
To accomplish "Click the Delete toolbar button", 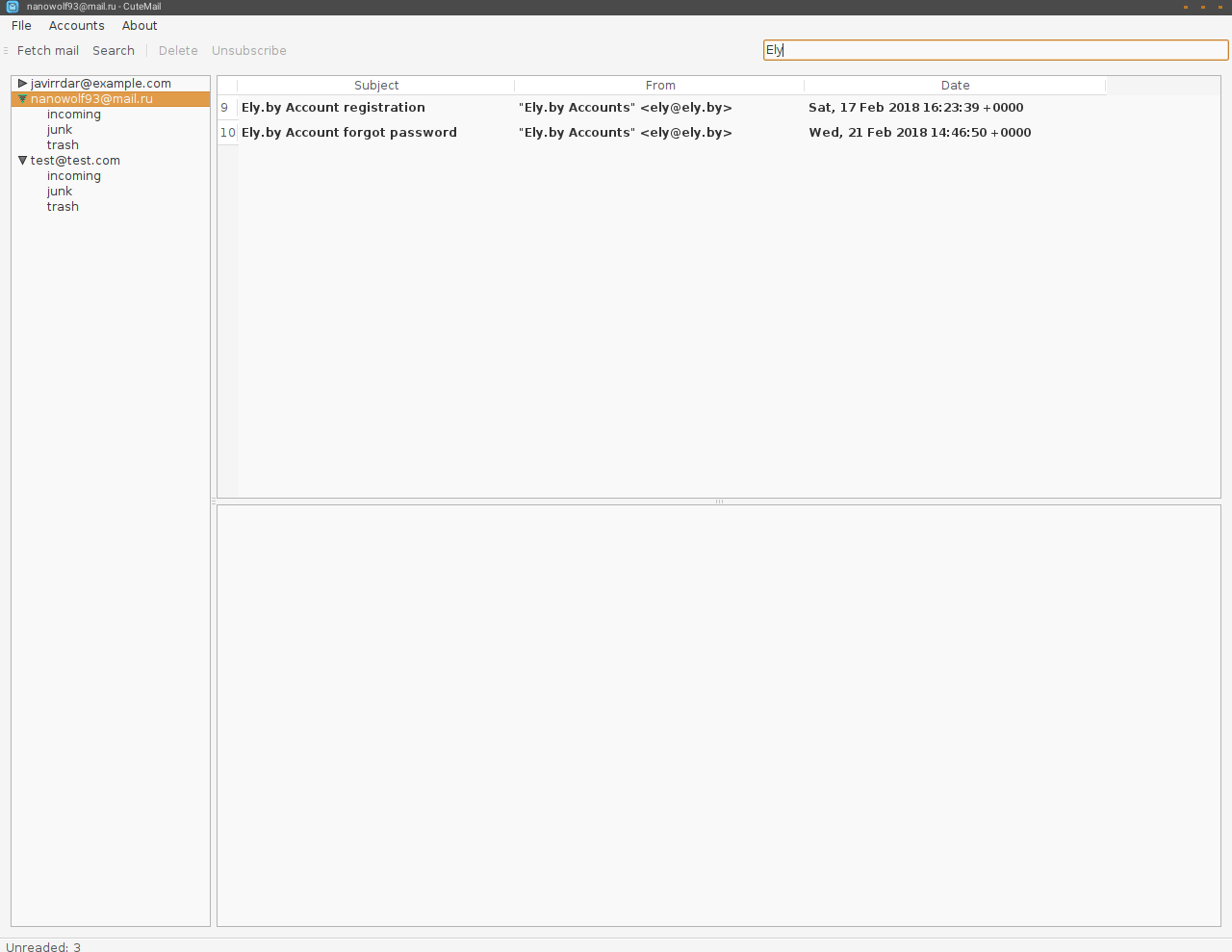I will (x=178, y=51).
